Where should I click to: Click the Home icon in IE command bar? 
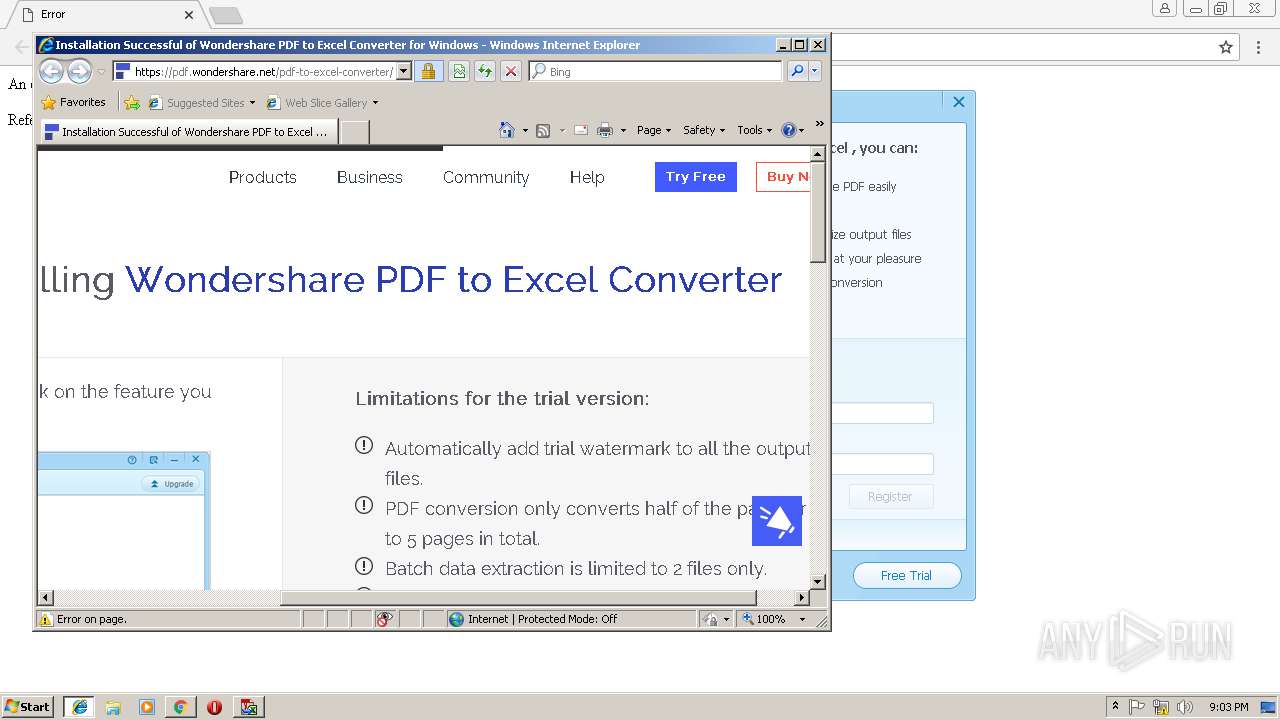click(507, 130)
